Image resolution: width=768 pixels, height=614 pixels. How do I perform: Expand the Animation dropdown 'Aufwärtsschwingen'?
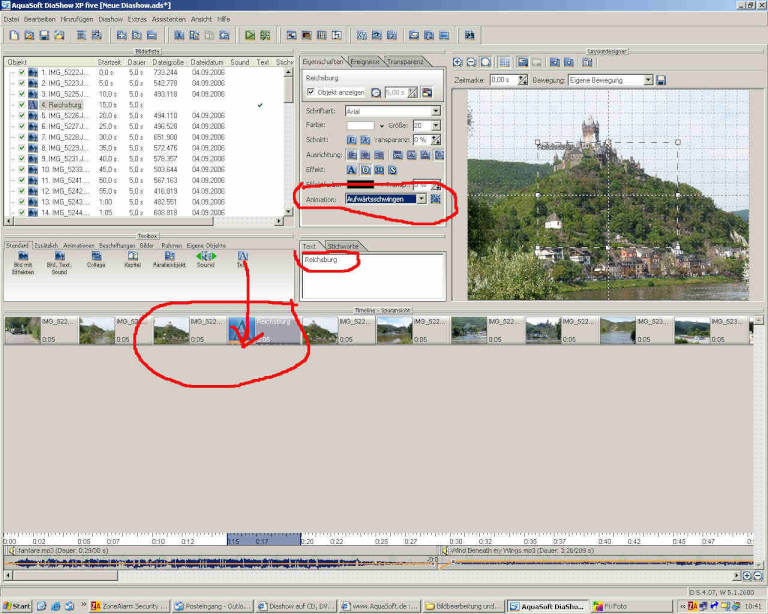tap(422, 199)
